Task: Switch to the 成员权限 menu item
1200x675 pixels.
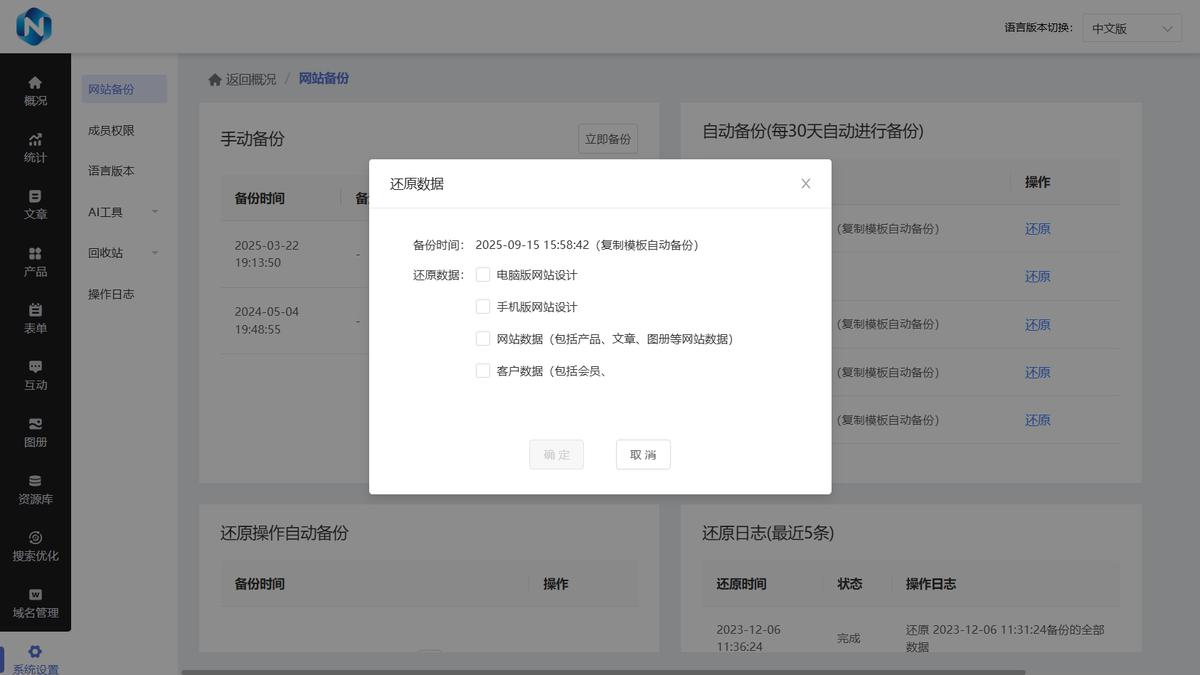Action: (110, 129)
